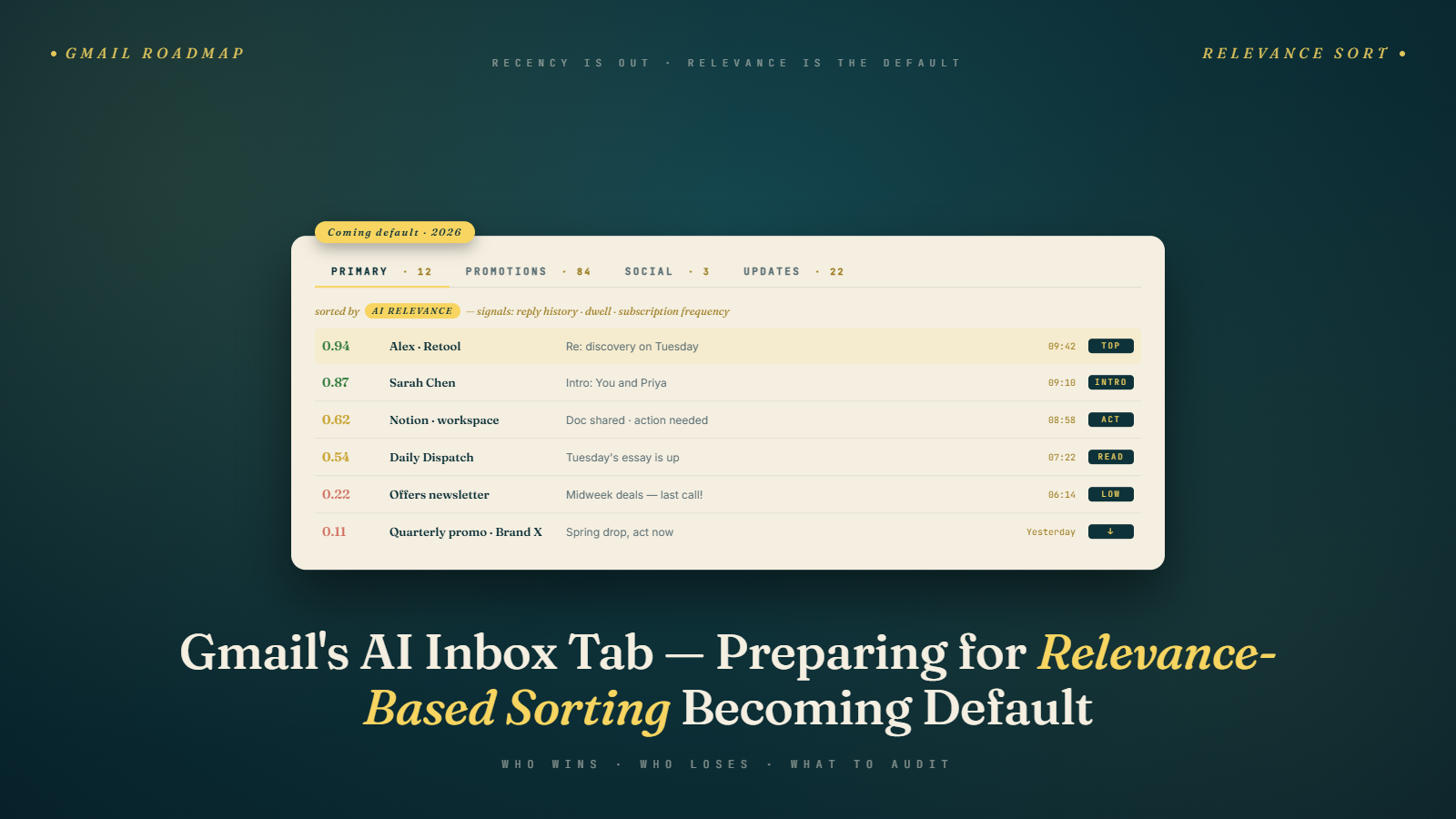The image size is (1456, 819).
Task: Click the 07:22 timestamp
Action: click(x=1062, y=458)
